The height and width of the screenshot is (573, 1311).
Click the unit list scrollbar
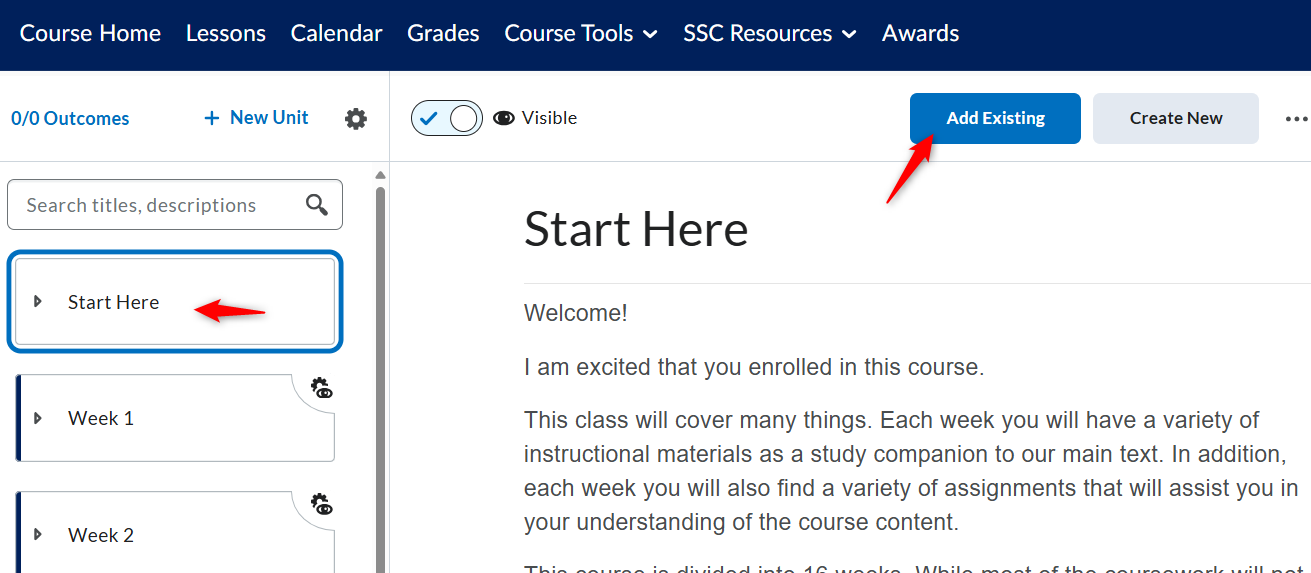point(380,380)
